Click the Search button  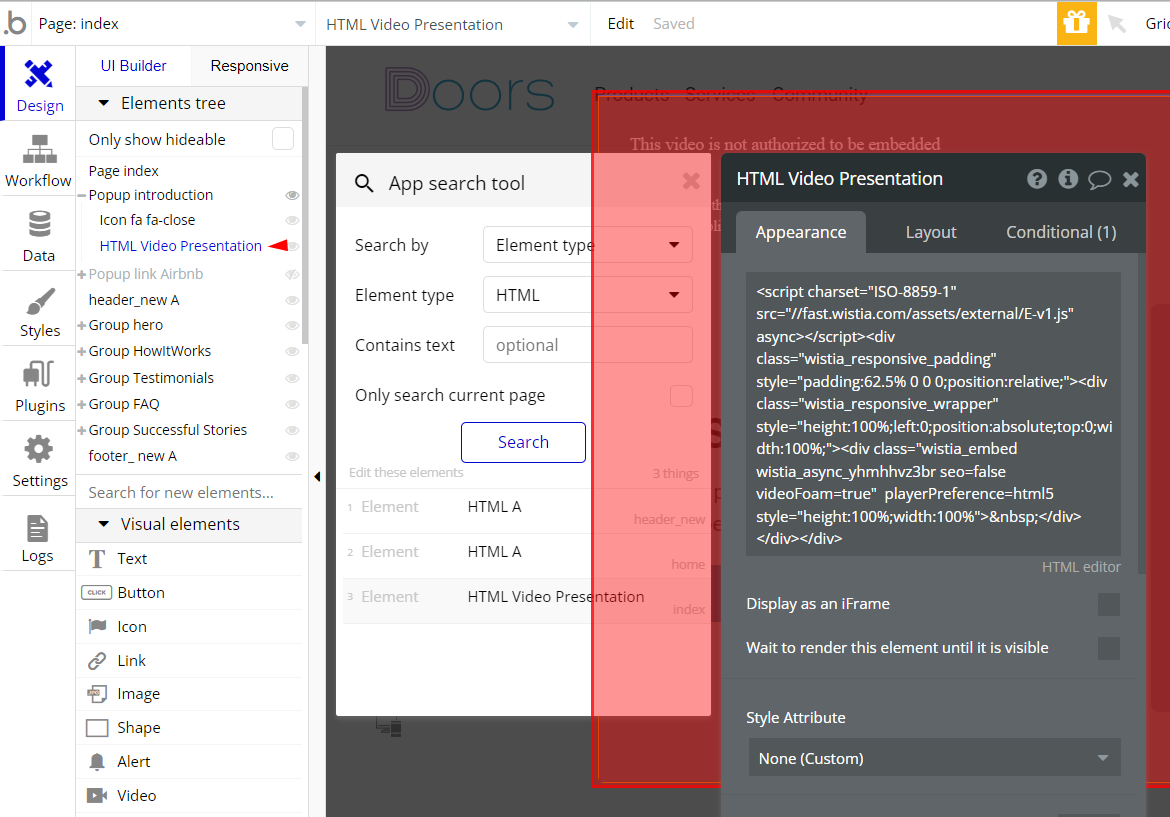coord(523,442)
